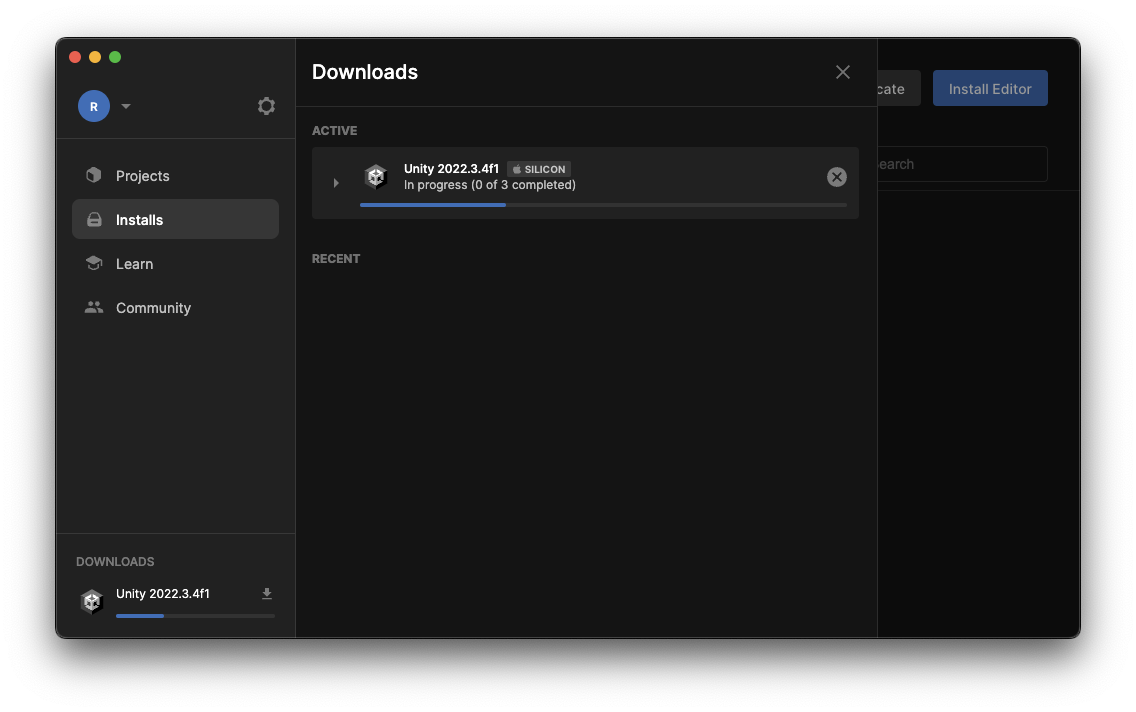Viewport: 1136px width, 712px height.
Task: Click the DOWNLOADS sidebar heading
Action: [115, 561]
